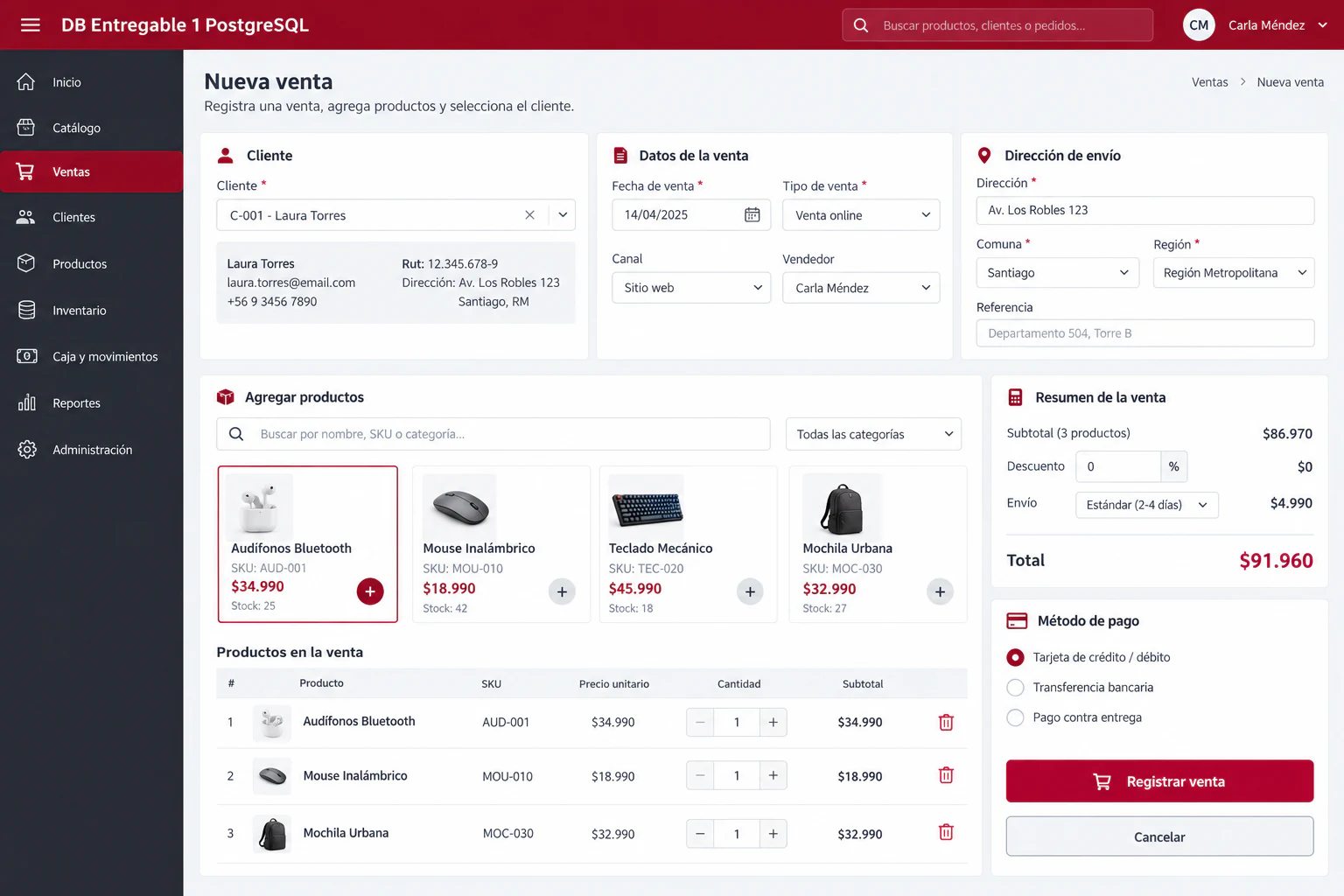Go to Inicio in sidebar

(x=91, y=82)
